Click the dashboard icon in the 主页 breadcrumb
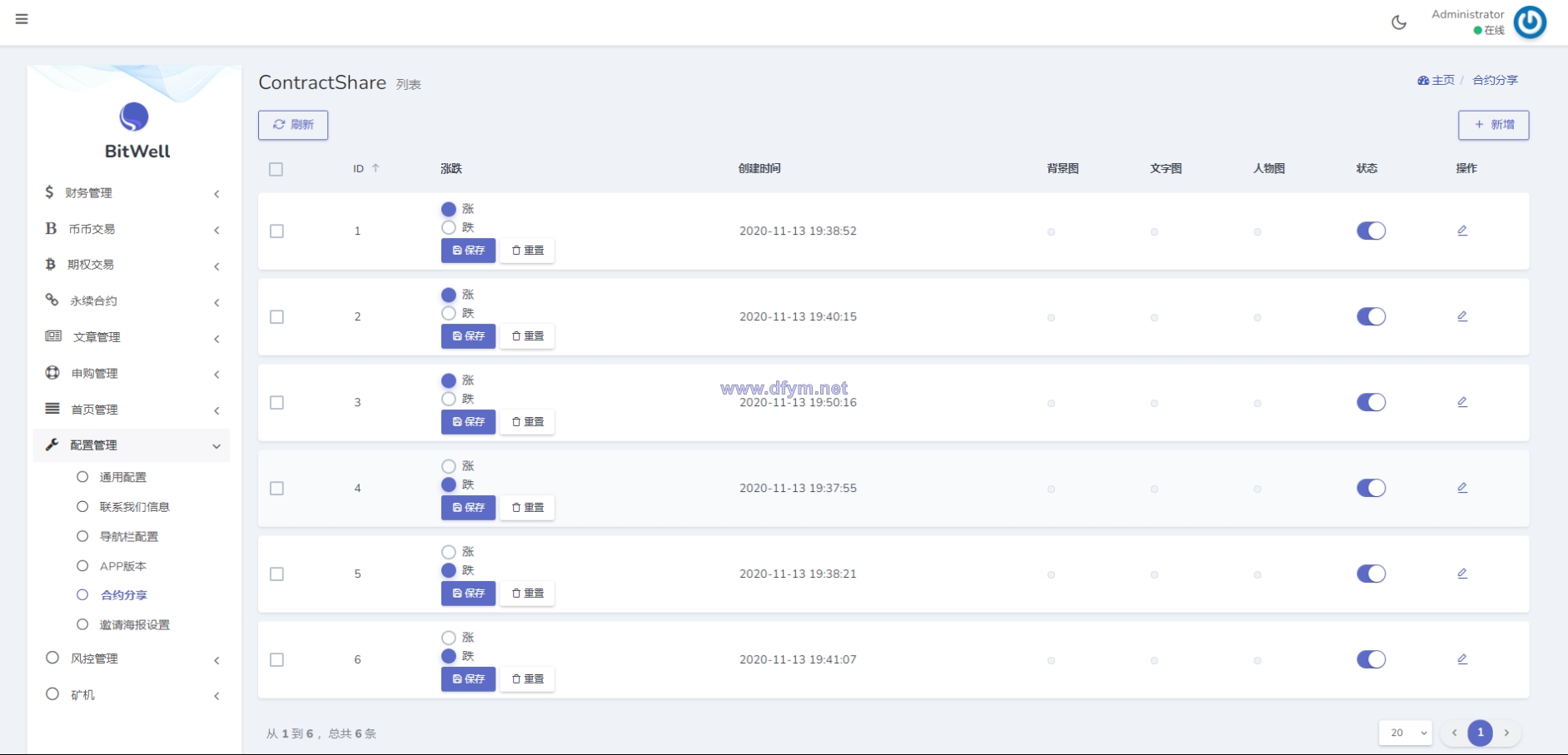The height and width of the screenshot is (755, 1568). pyautogui.click(x=1423, y=81)
